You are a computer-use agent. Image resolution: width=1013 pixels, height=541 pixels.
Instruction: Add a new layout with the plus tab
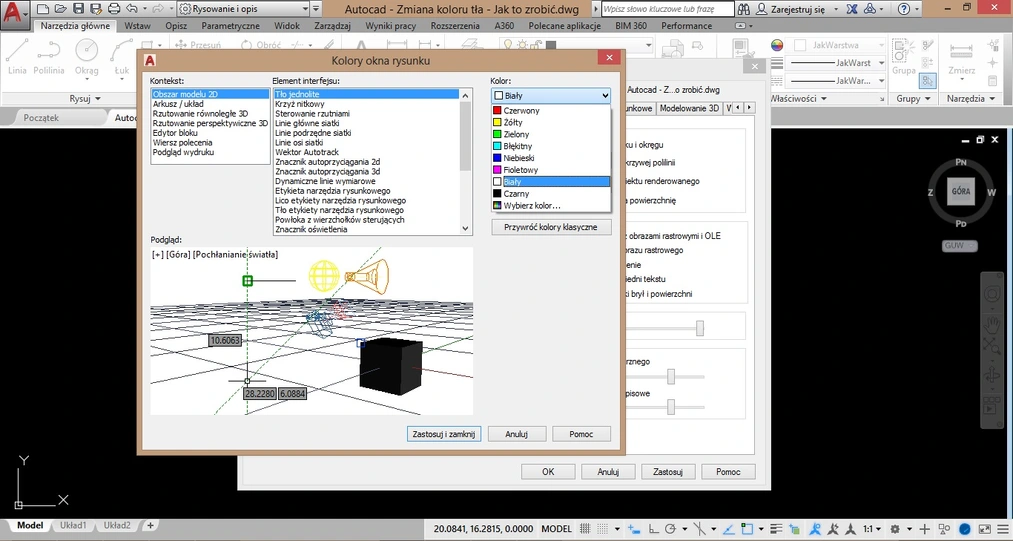pyautogui.click(x=150, y=525)
